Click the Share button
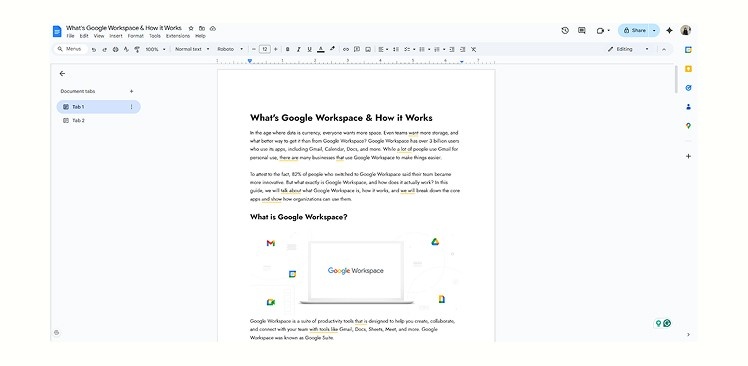748x366 pixels. [634, 31]
